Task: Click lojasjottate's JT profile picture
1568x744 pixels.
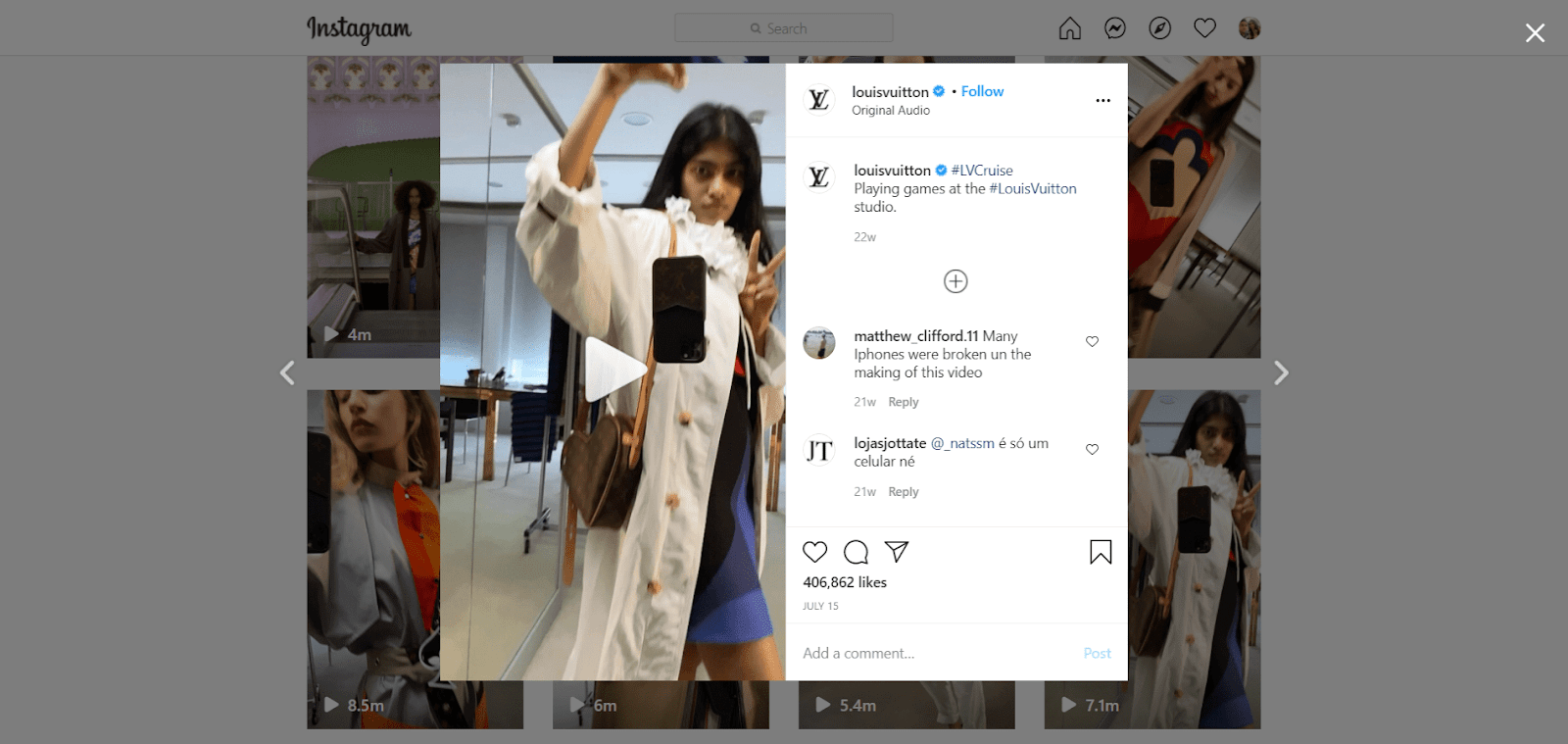Action: 819,450
